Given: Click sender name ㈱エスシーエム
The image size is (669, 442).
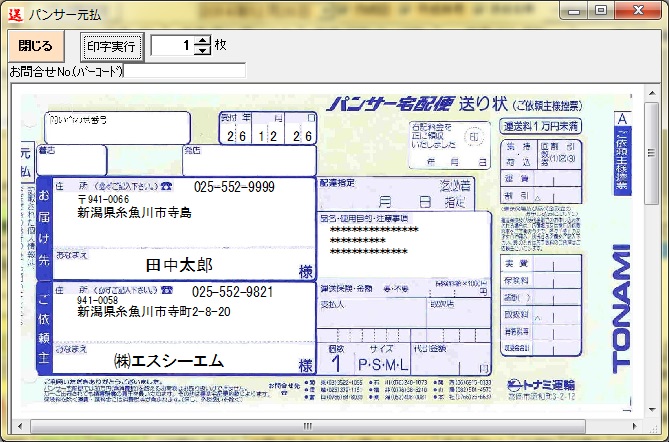Looking at the screenshot, I should point(169,361).
